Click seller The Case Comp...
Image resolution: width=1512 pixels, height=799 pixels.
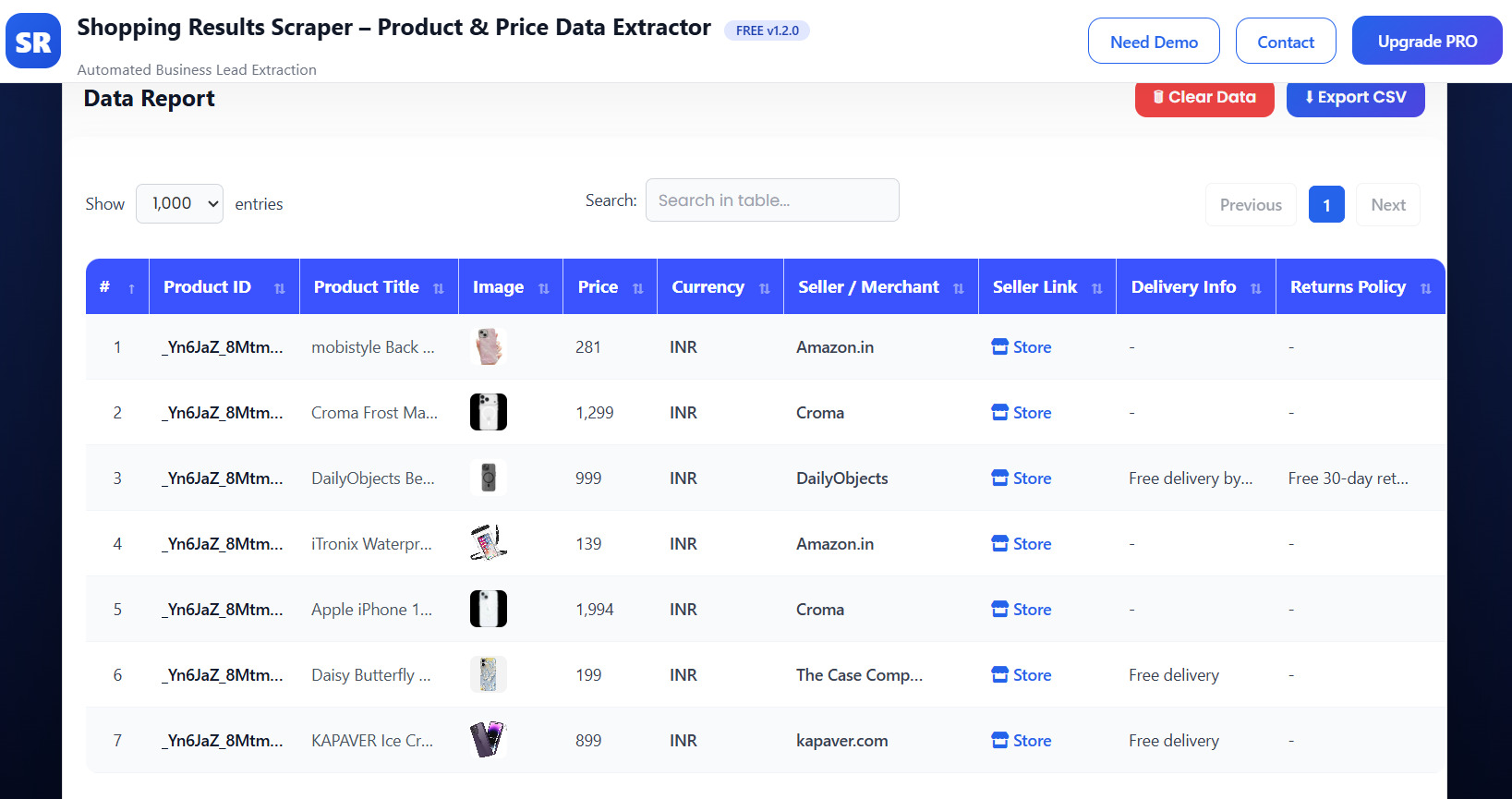(859, 675)
